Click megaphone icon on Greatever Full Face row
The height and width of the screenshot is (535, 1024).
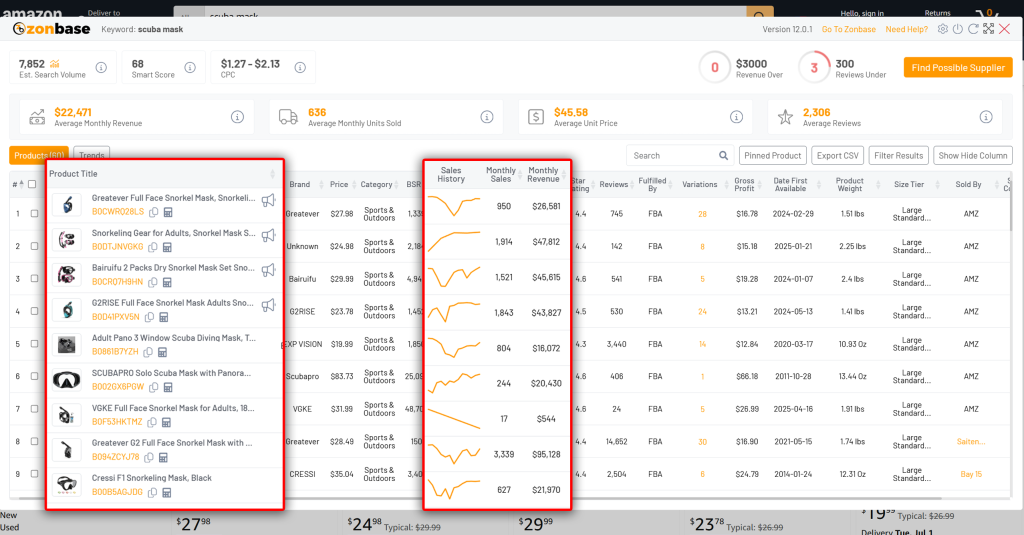pos(268,200)
